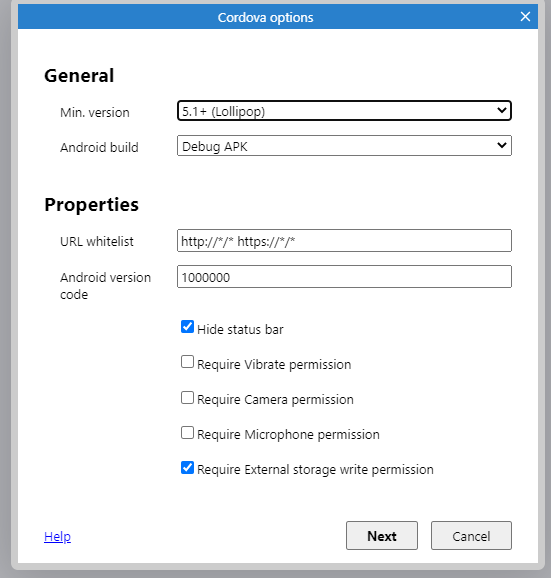Viewport: 551px width, 578px height.
Task: Enable Require Microphone permission
Action: click(187, 432)
